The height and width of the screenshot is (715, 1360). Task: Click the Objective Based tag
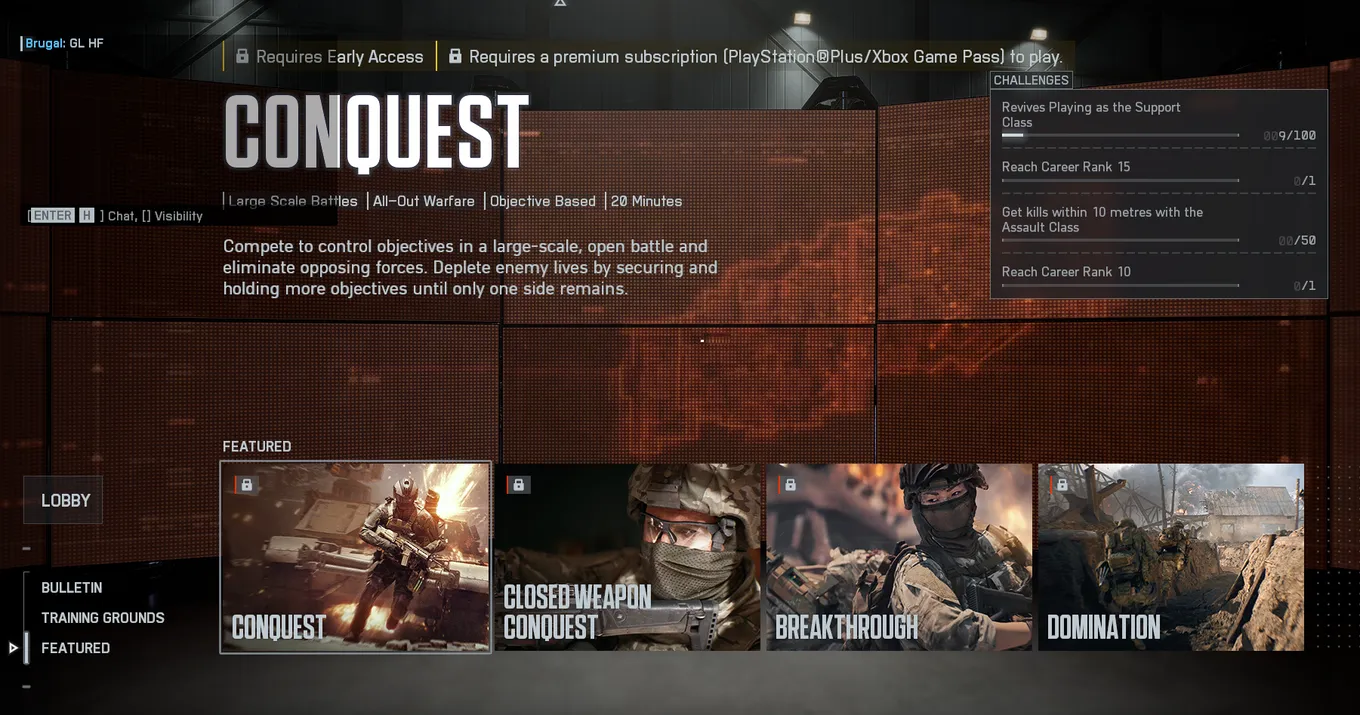click(543, 201)
